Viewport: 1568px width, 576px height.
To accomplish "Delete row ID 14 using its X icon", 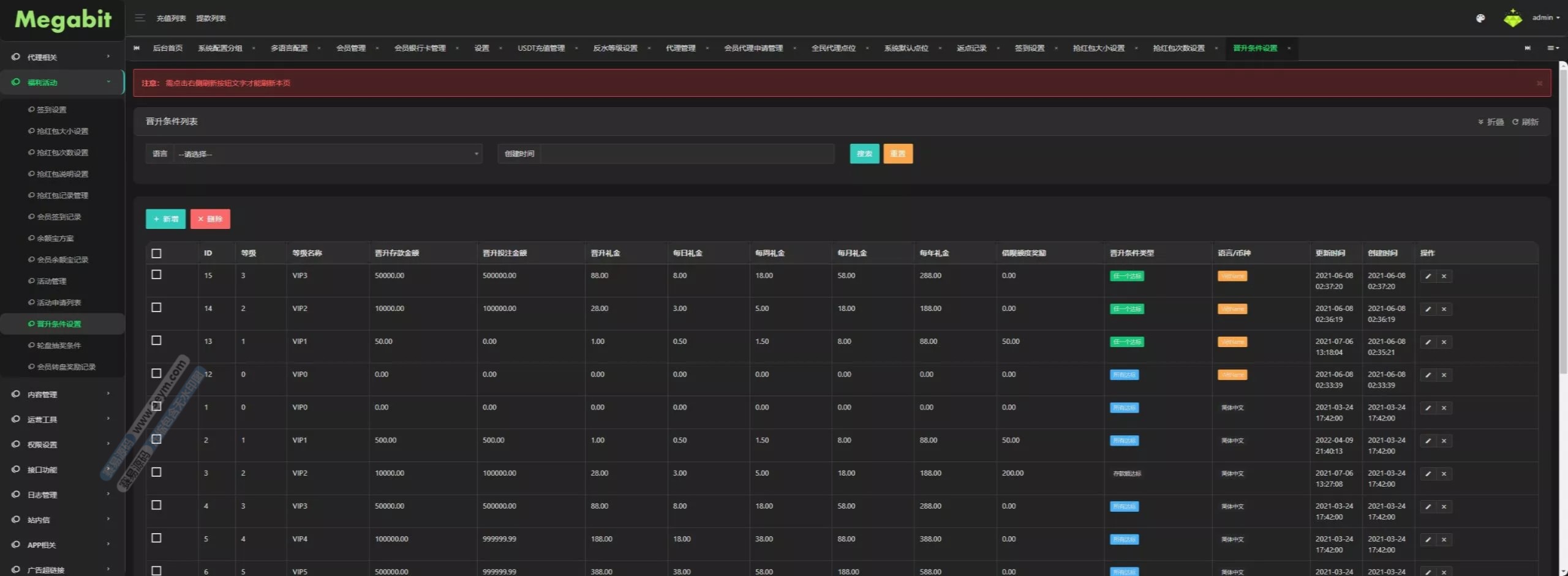I will point(1444,309).
